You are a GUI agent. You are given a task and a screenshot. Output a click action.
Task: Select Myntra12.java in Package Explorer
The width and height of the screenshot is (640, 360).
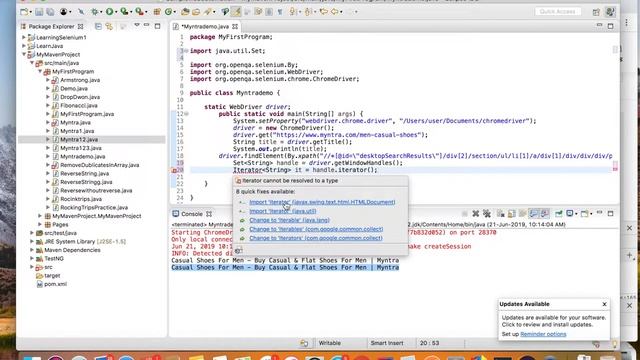(79, 140)
